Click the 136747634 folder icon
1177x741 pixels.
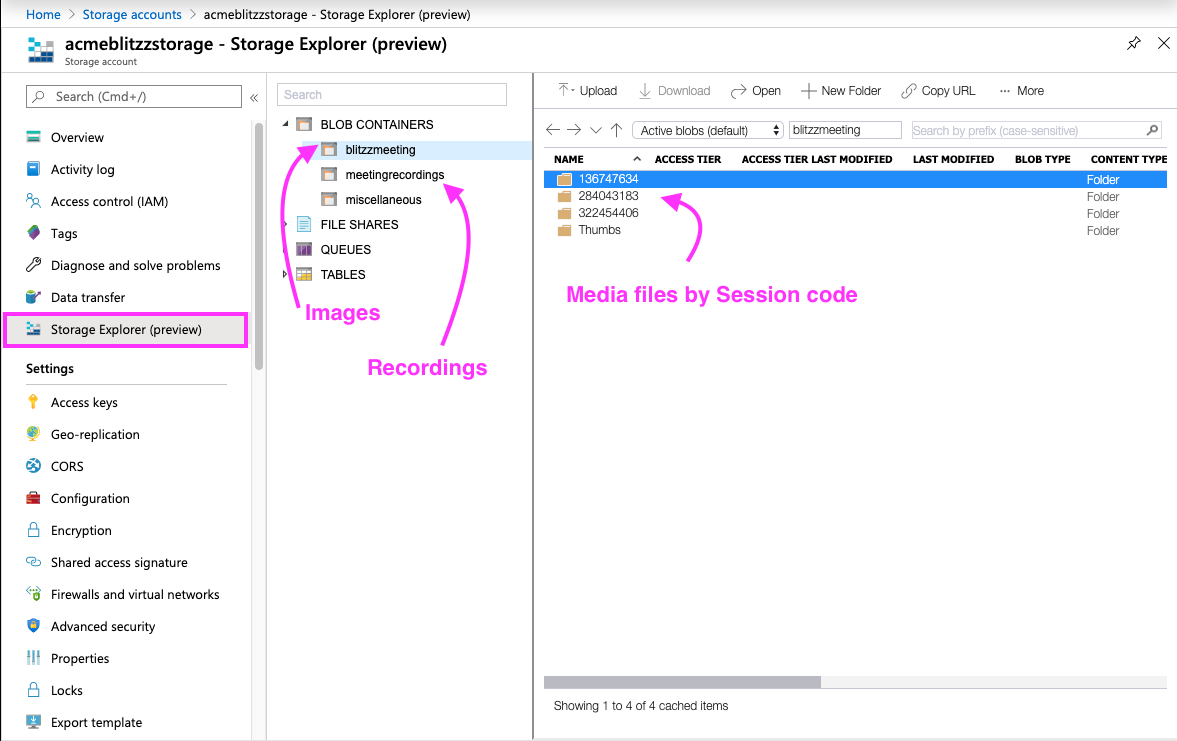pos(564,179)
